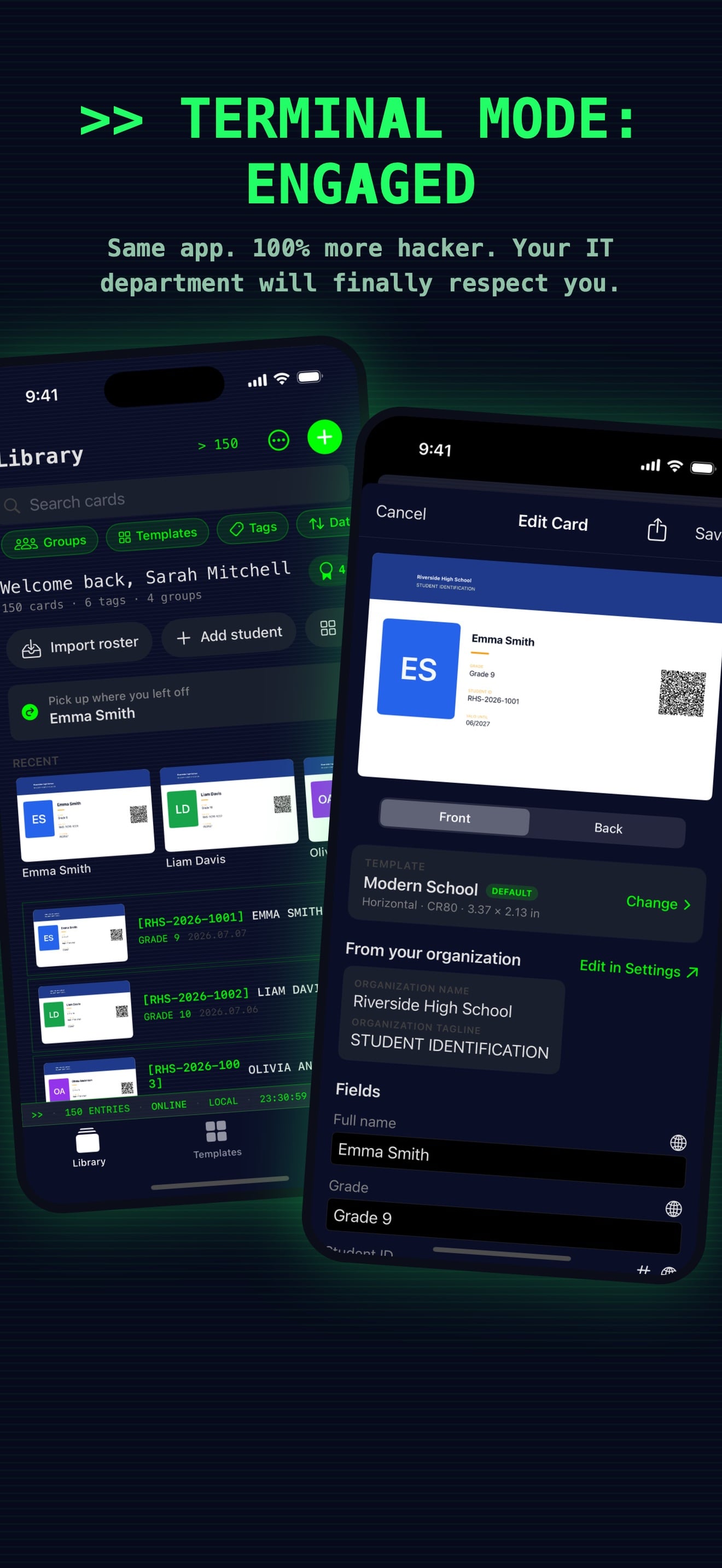The width and height of the screenshot is (722, 1568).
Task: Tap the green plus add button in Library
Action: 324,436
